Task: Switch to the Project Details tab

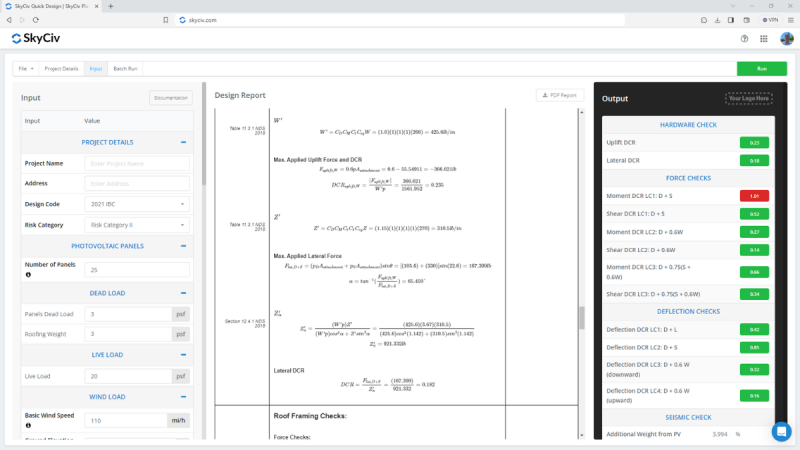Action: coord(61,69)
